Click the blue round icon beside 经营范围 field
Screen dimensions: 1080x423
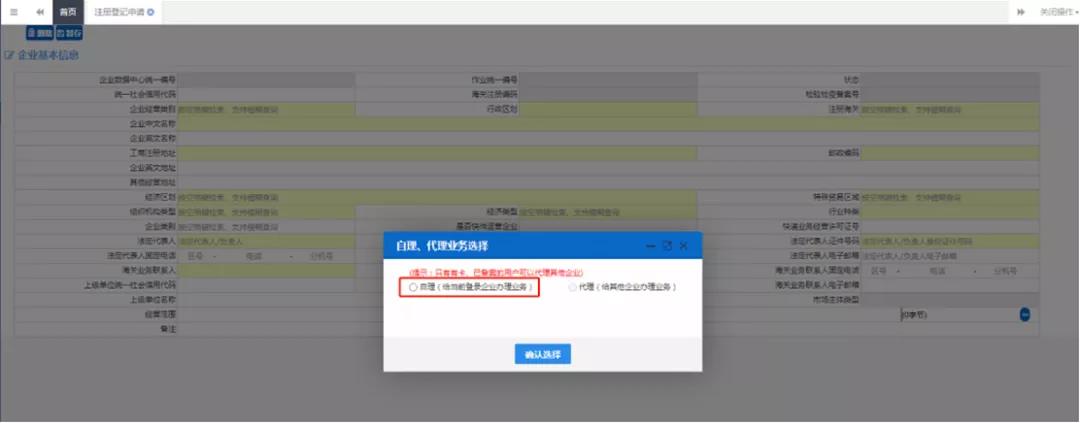(x=1025, y=314)
